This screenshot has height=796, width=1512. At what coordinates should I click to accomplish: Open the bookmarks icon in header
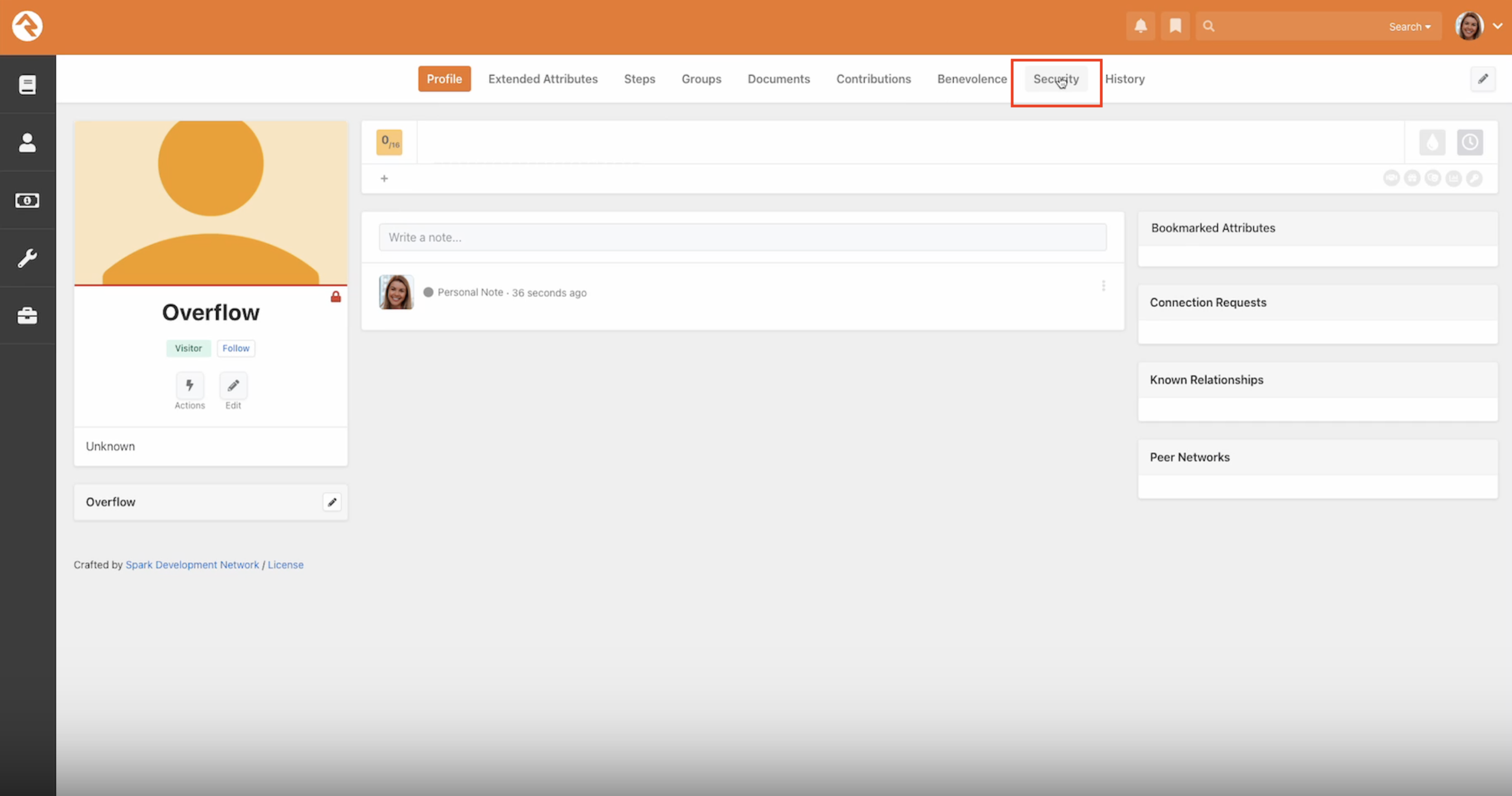coord(1175,26)
